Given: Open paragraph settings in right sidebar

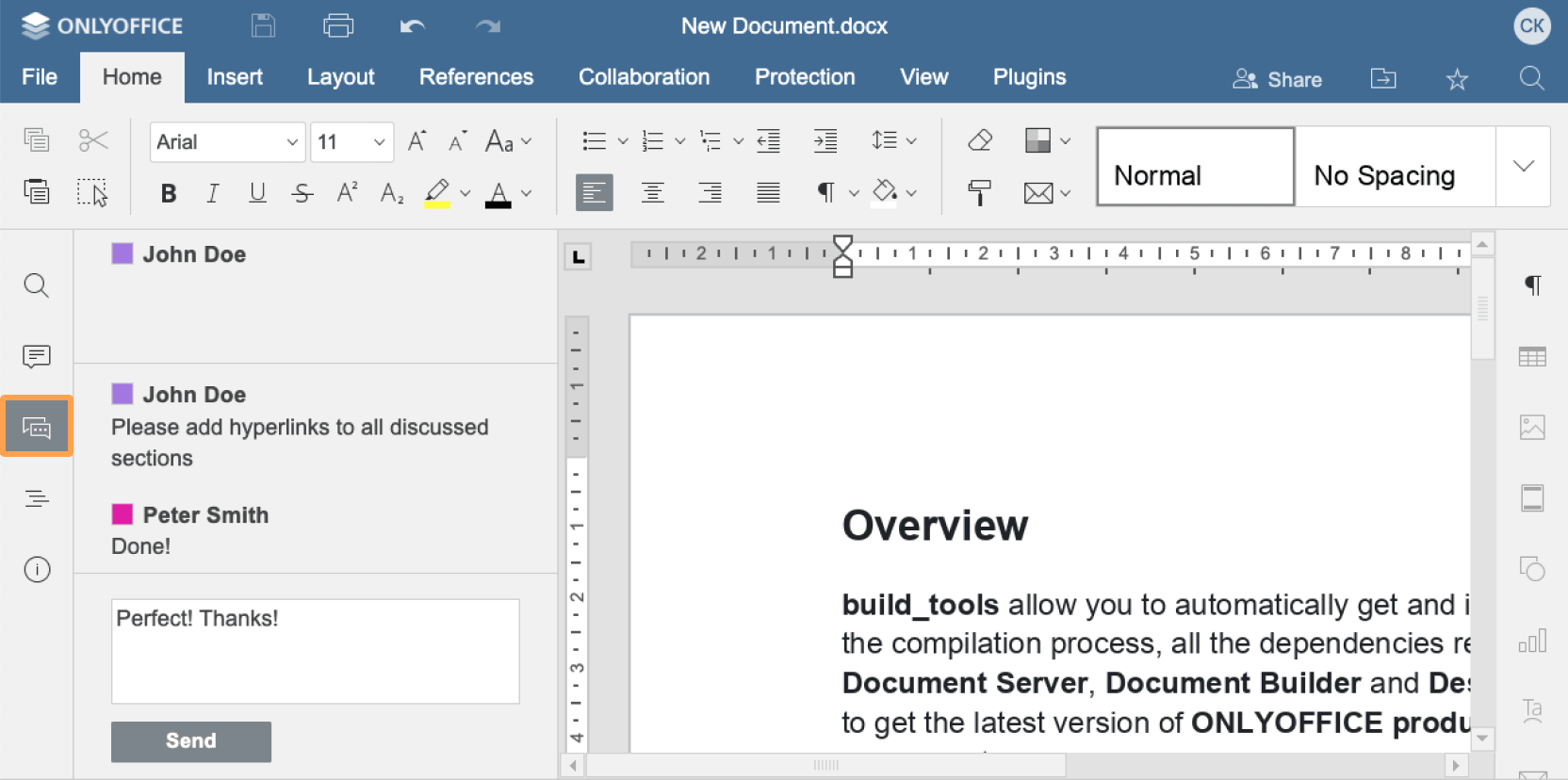Looking at the screenshot, I should coord(1533,285).
